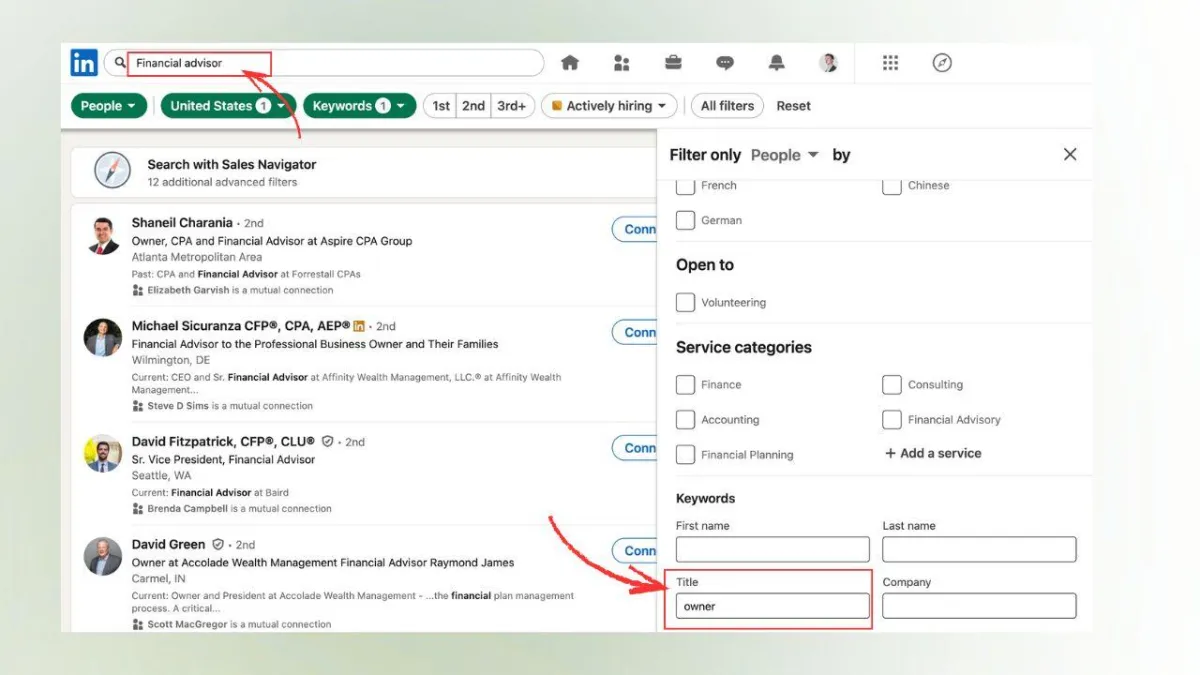Click '12 additional advanced filters' text
Image resolution: width=1200 pixels, height=675 pixels.
click(222, 182)
